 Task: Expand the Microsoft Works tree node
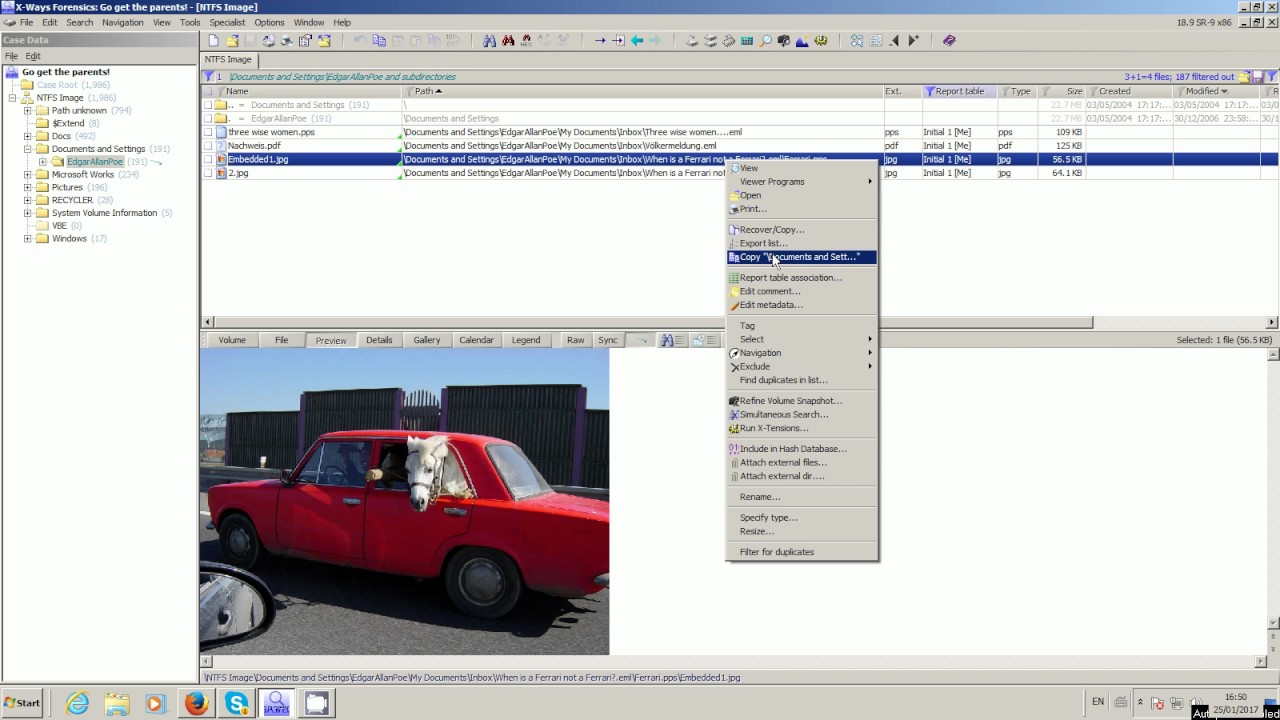coord(28,175)
